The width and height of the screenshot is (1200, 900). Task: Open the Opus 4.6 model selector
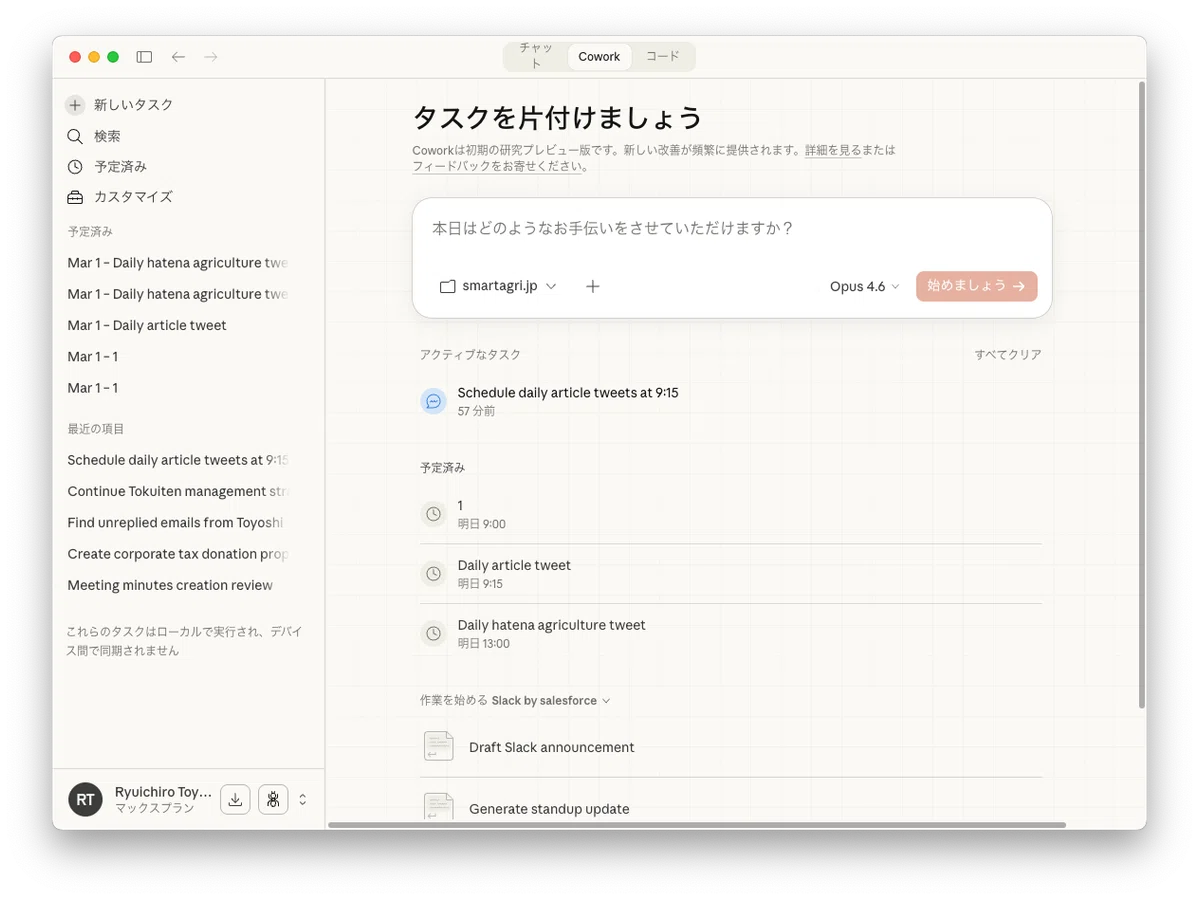865,286
